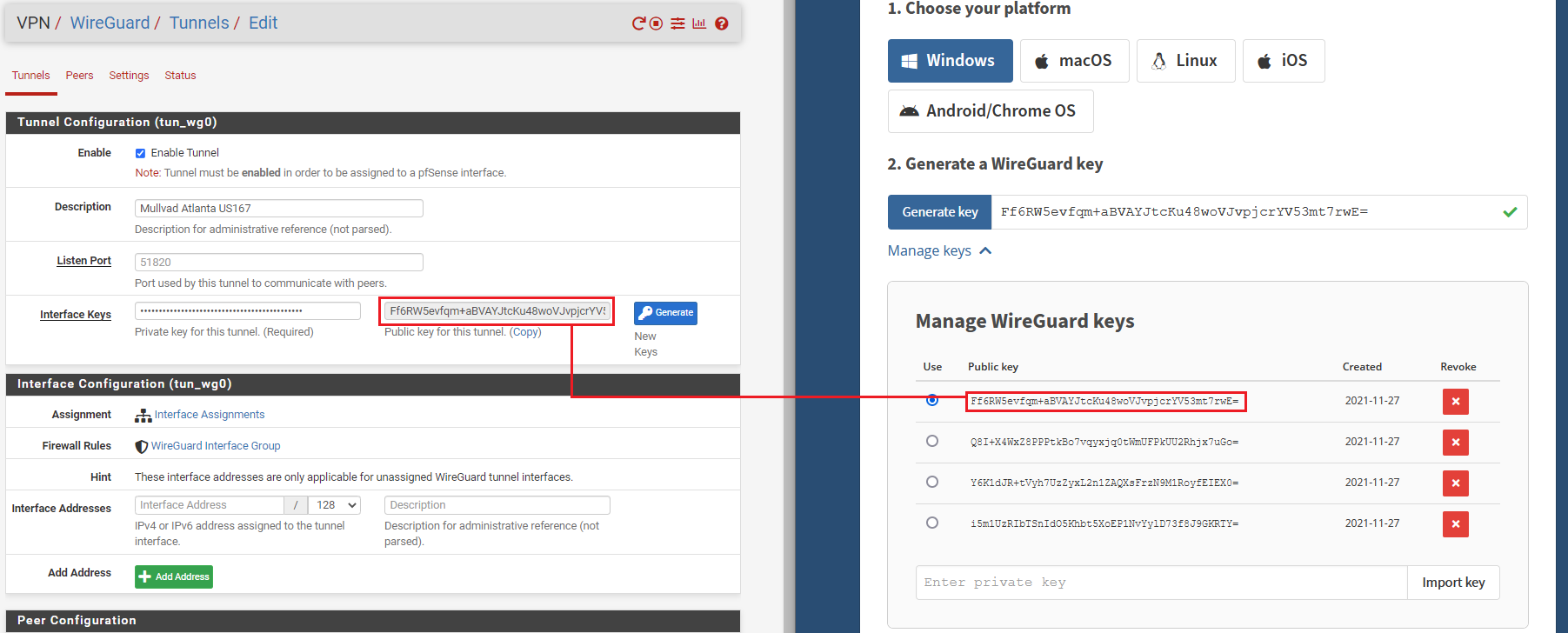Toggle the Enable Tunnel checkbox
Viewport: 1568px width, 633px height.
point(140,153)
